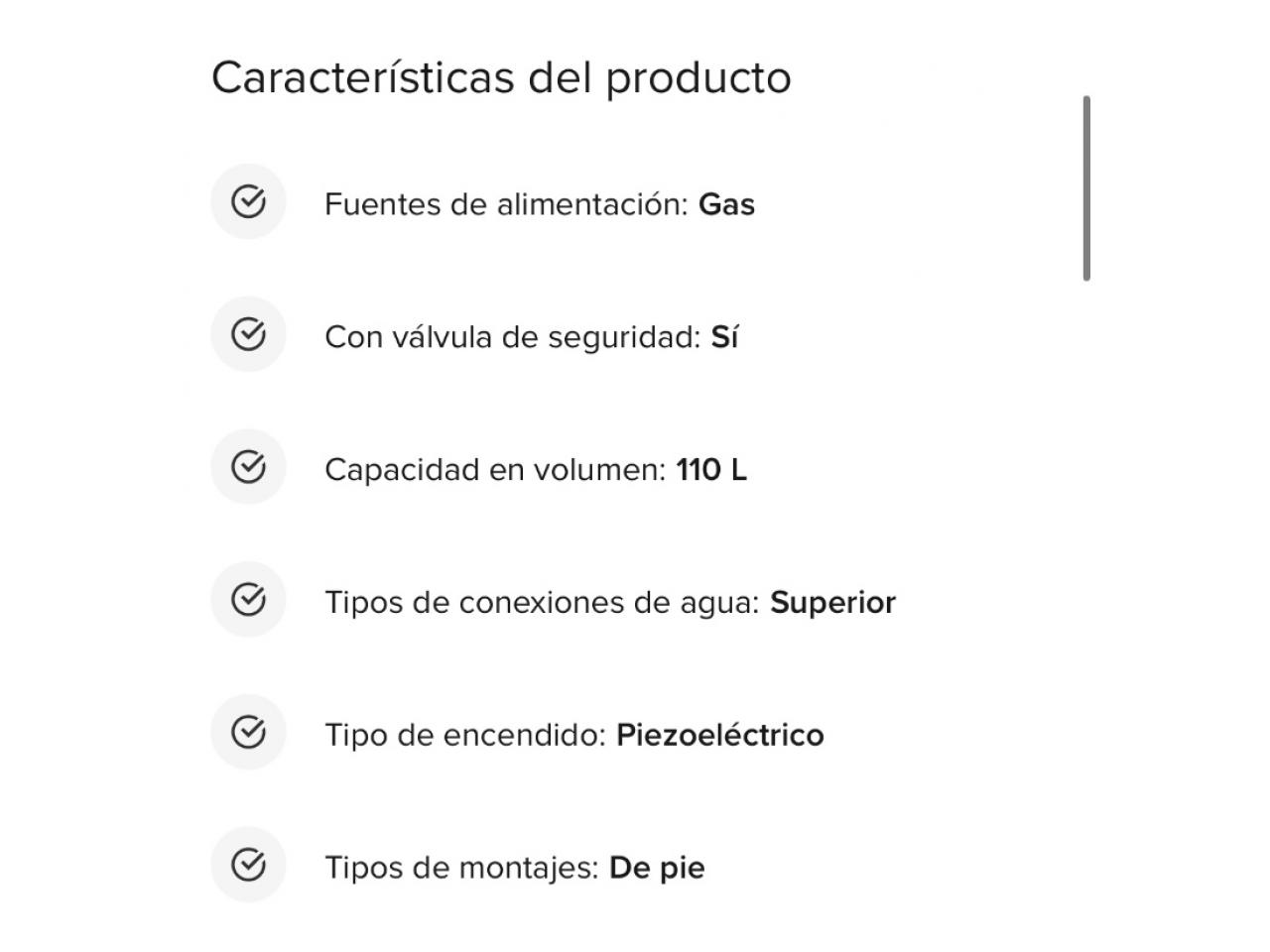The width and height of the screenshot is (1270, 952).
Task: Click the checkmark icon beside Tipo de encendido
Action: [x=248, y=733]
